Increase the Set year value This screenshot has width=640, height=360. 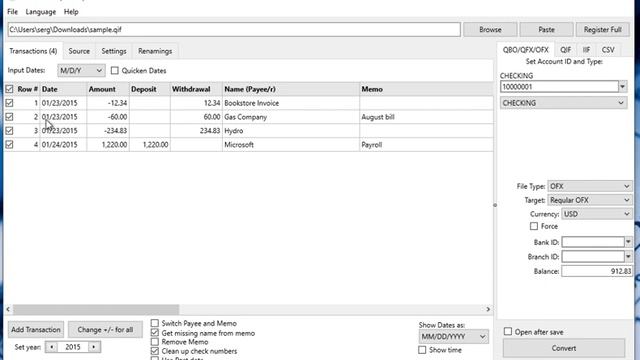(94, 347)
